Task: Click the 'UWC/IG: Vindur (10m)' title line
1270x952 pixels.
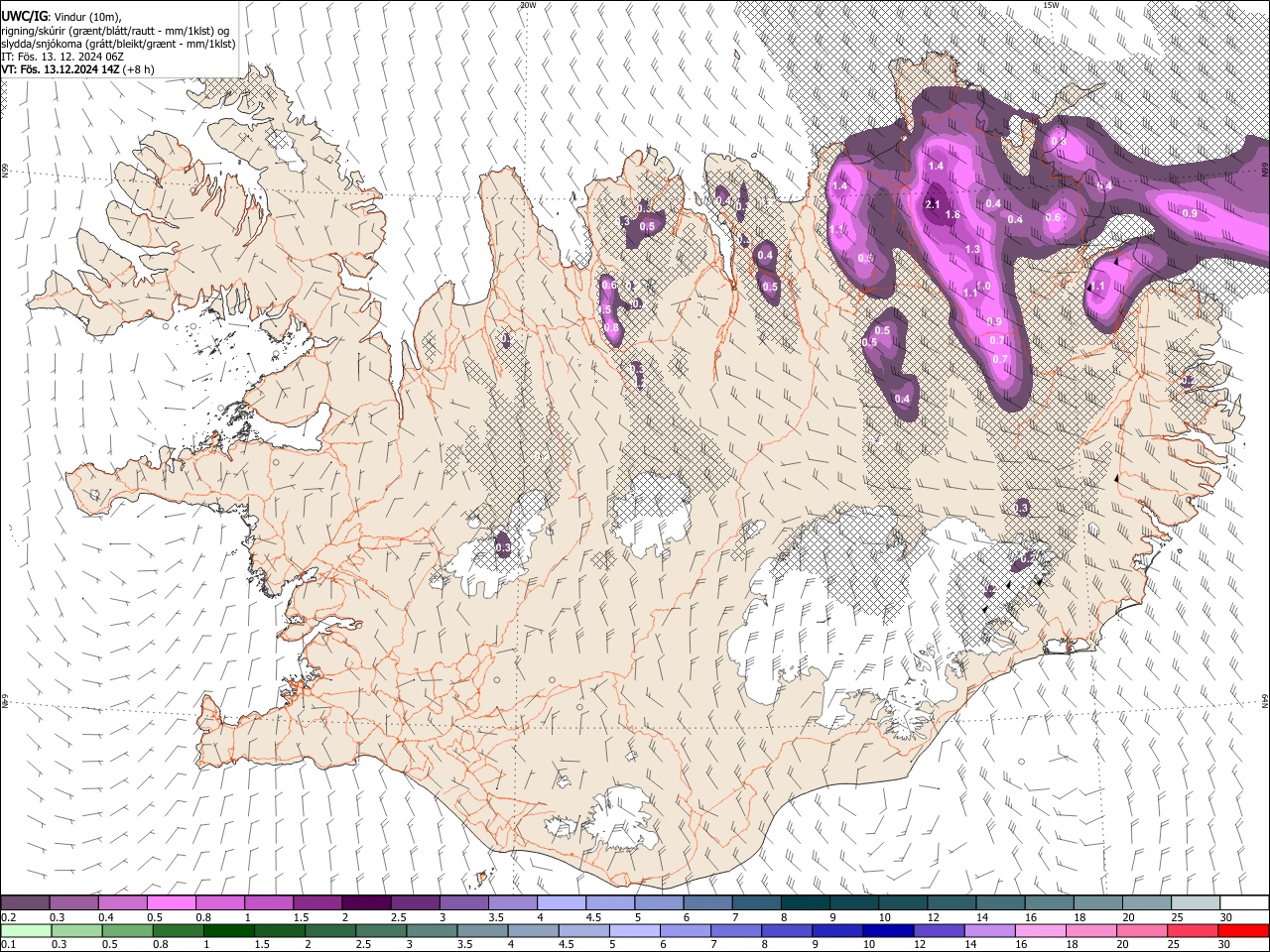Action: click(61, 16)
